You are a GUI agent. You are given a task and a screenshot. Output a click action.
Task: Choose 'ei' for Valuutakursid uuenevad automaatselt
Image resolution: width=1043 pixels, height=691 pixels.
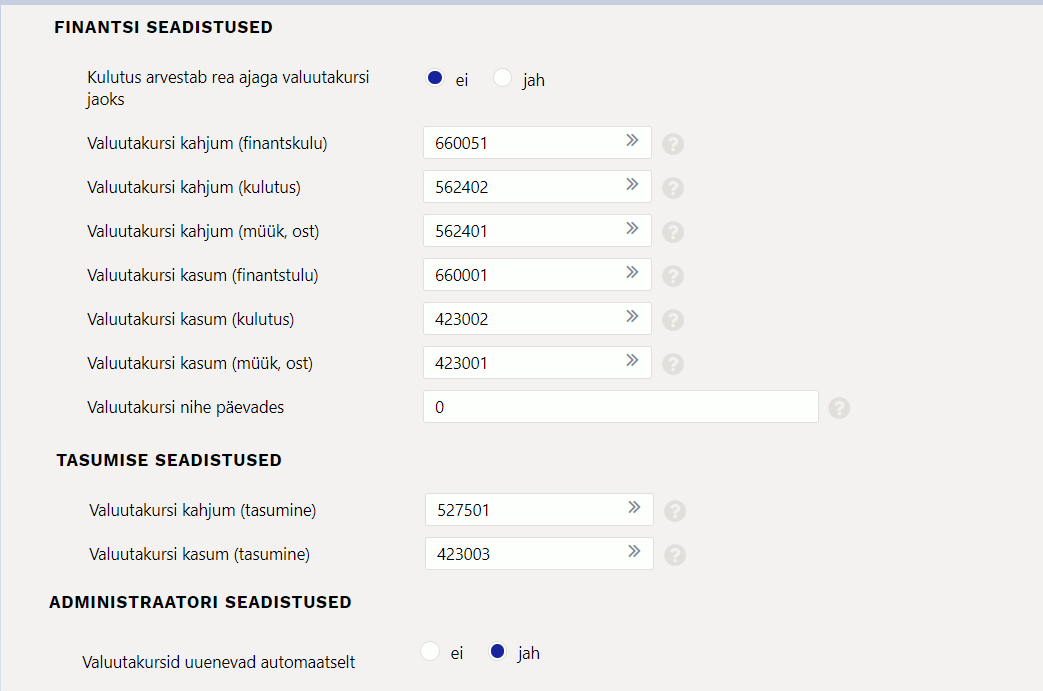click(x=431, y=652)
